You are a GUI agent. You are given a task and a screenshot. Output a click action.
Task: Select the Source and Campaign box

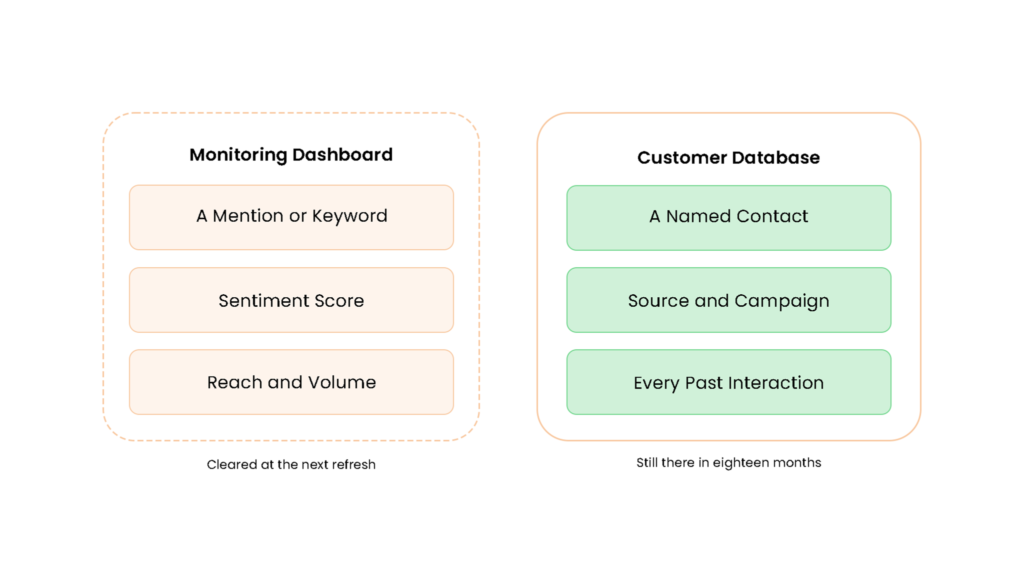729,300
